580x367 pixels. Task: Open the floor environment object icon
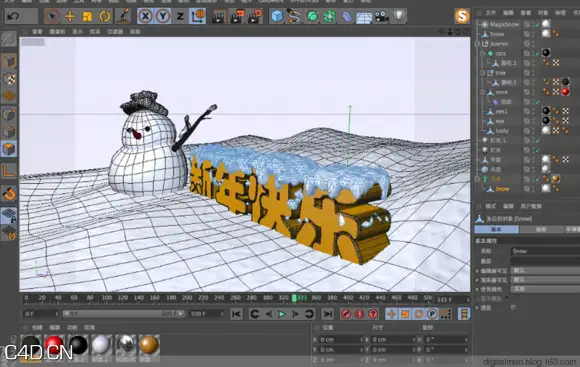pos(364,17)
